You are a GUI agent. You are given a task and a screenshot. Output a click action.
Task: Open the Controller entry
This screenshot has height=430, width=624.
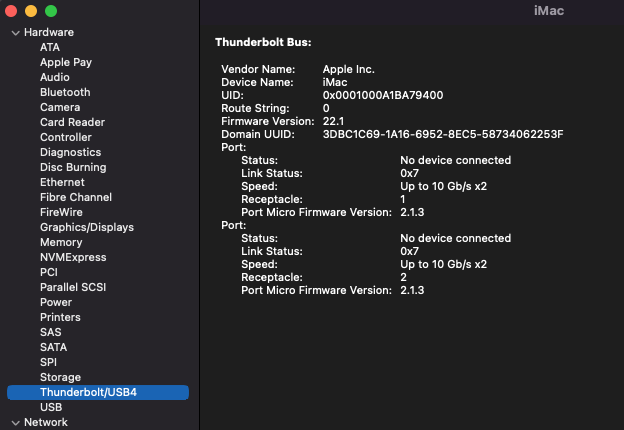[x=66, y=137]
